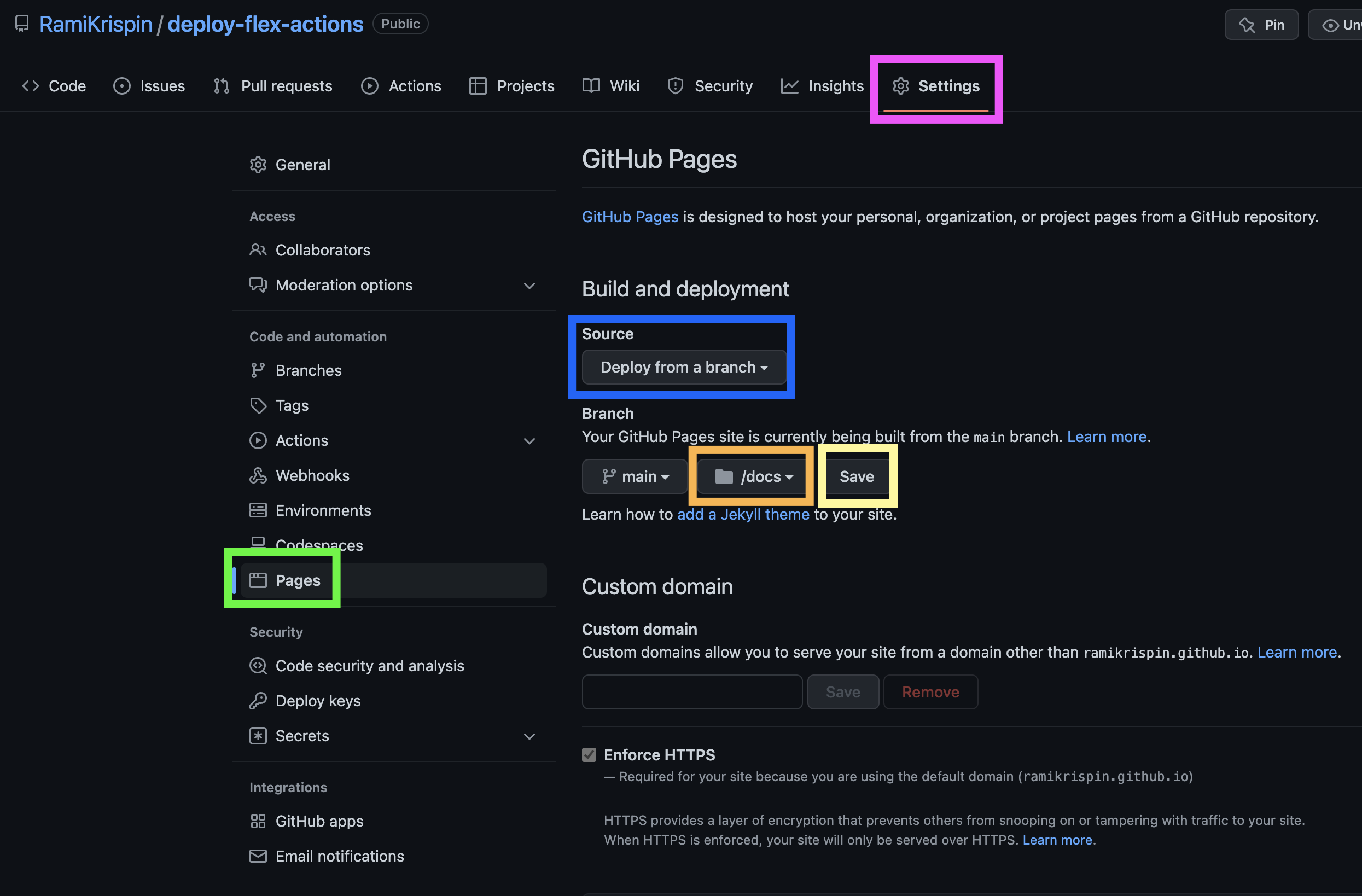1362x896 pixels.
Task: Open the add a Jekyll theme link
Action: [x=743, y=514]
